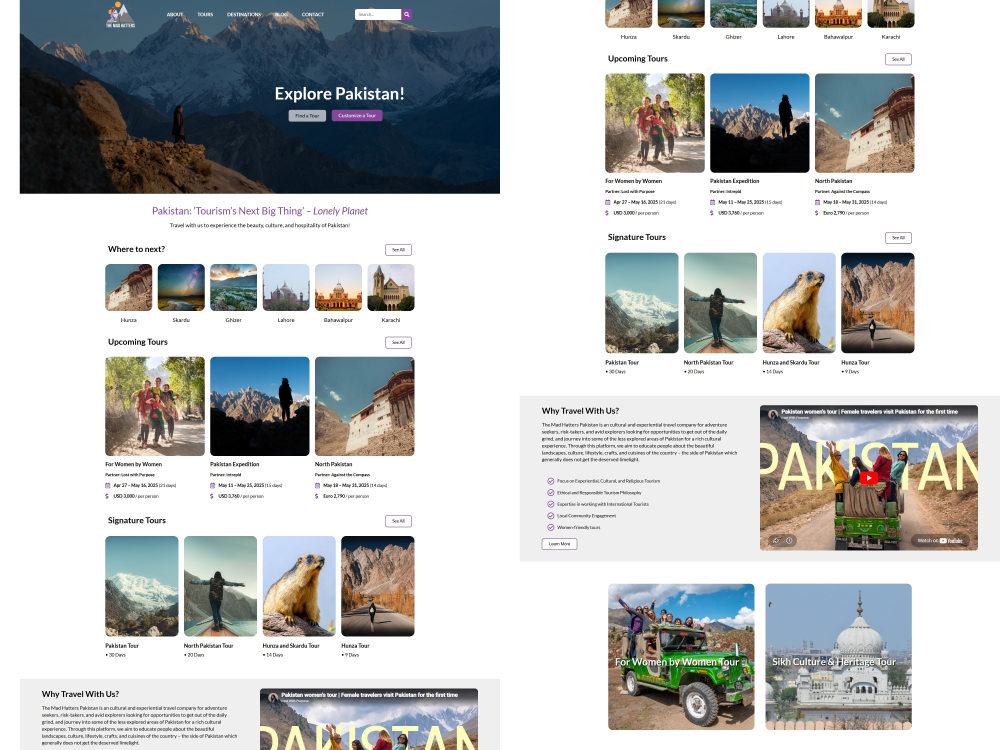The width and height of the screenshot is (1000, 750).
Task: Click the purple search magnifier button
Action: click(x=406, y=14)
